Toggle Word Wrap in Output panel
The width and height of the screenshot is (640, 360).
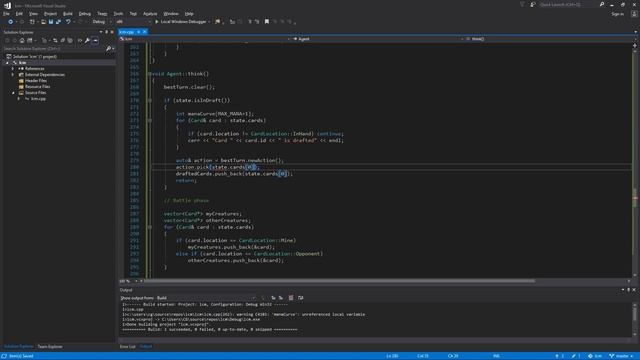pos(301,298)
